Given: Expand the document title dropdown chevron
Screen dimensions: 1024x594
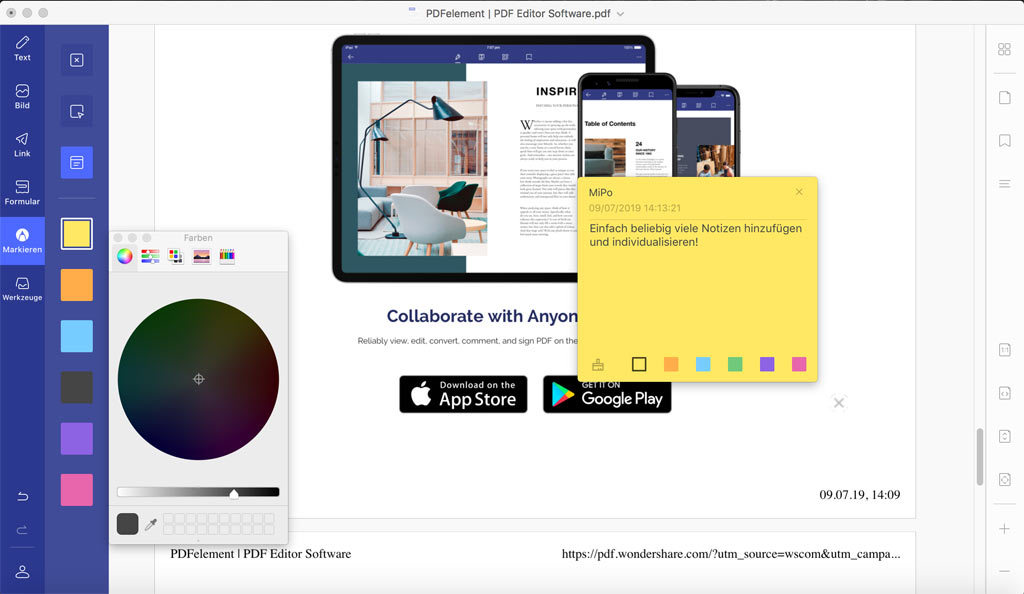Looking at the screenshot, I should point(620,14).
